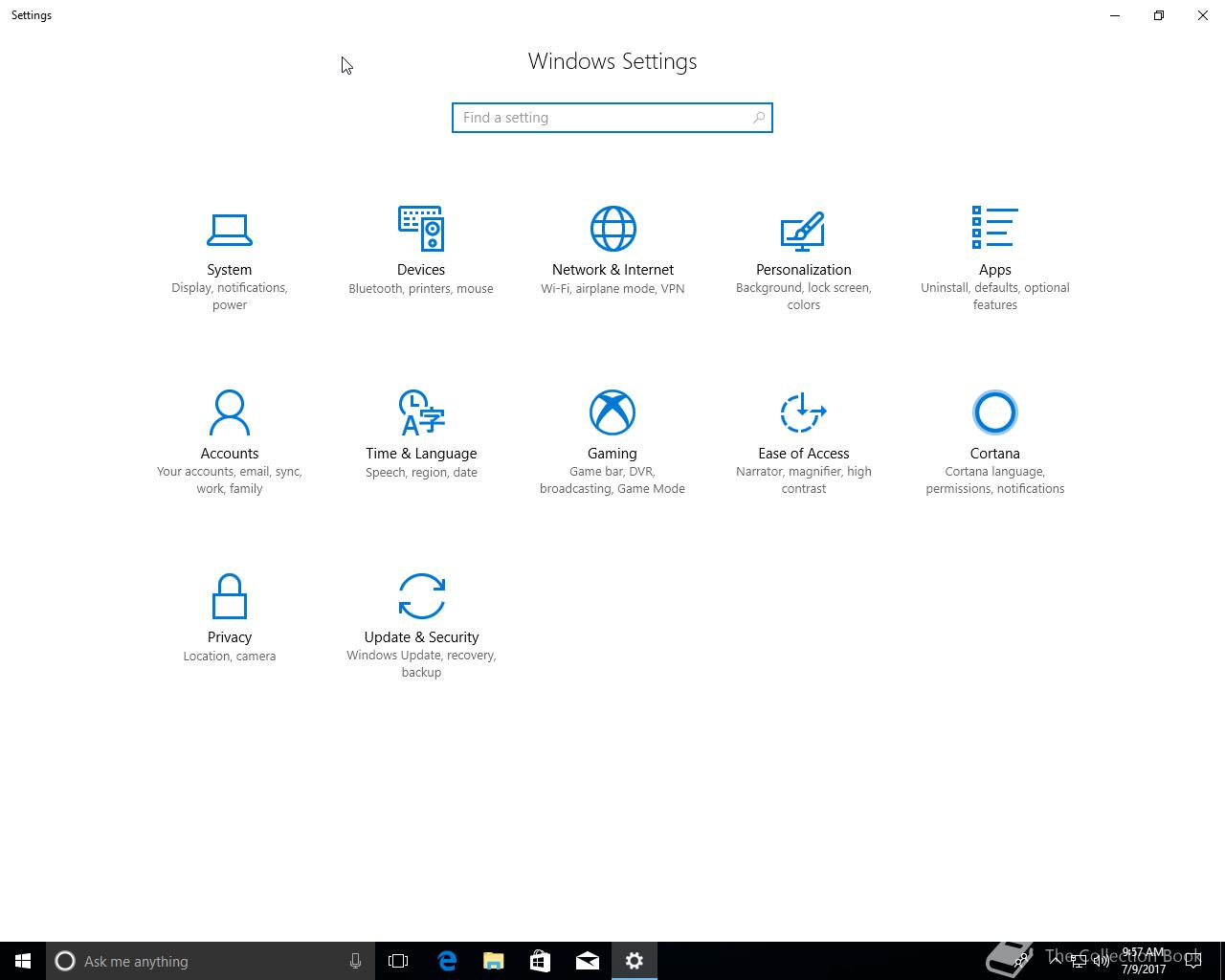Click the magnifier icon in the search box
This screenshot has width=1225, height=980.
(759, 118)
